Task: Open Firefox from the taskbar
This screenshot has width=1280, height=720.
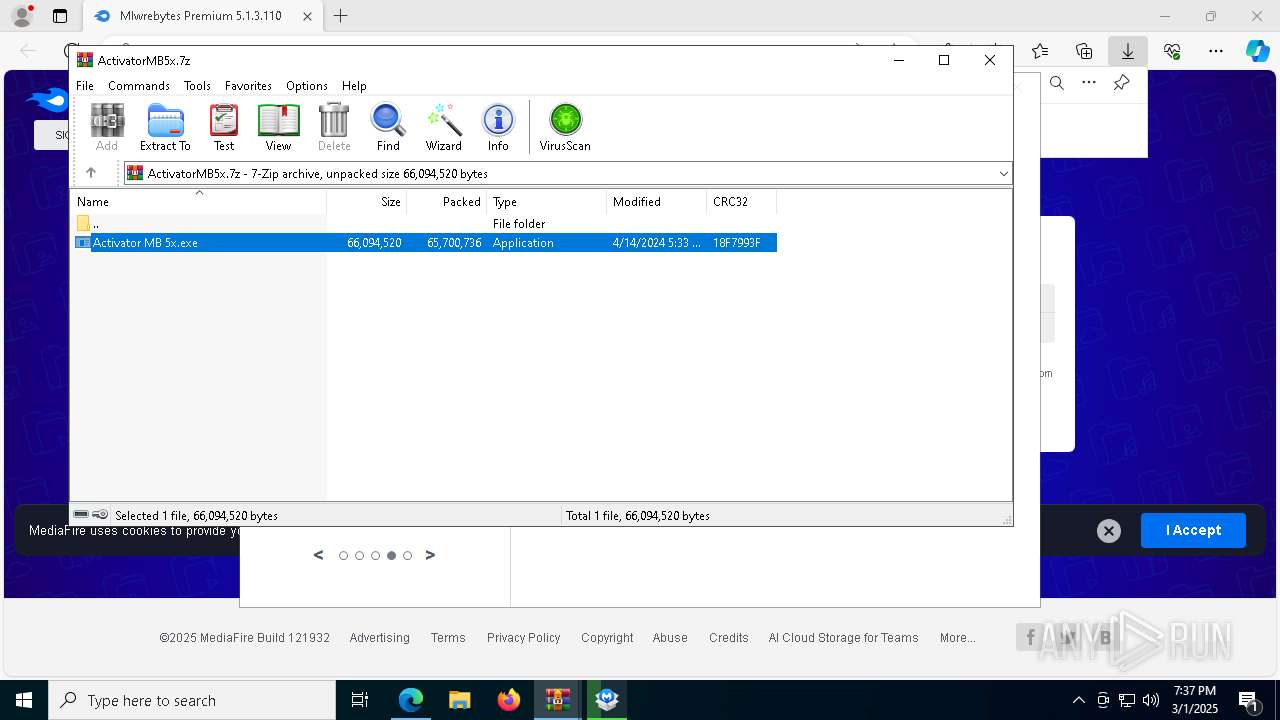Action: pos(509,700)
